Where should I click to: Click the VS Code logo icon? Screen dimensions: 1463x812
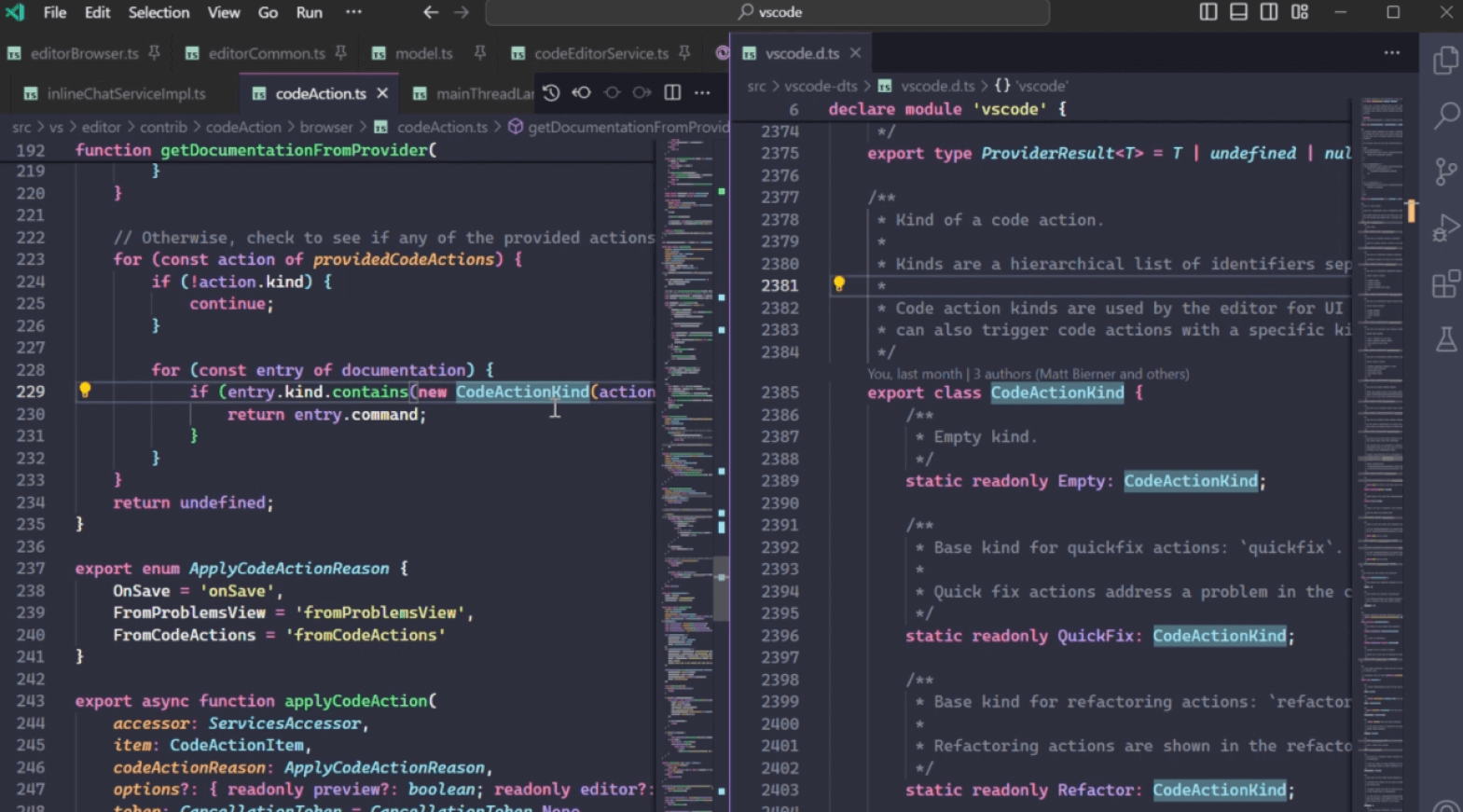(x=15, y=12)
